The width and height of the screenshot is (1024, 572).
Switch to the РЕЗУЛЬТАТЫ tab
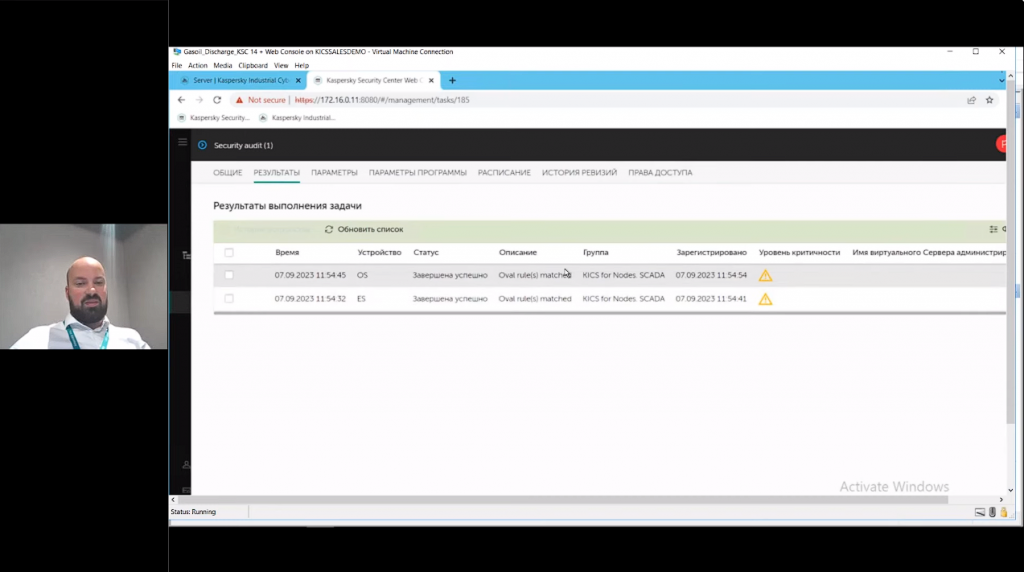[x=276, y=172]
